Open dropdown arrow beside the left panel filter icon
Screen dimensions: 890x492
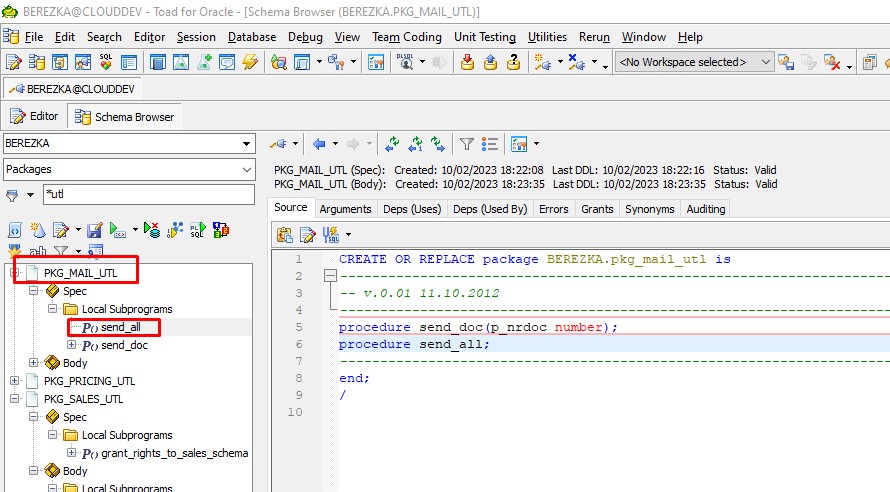[30, 195]
